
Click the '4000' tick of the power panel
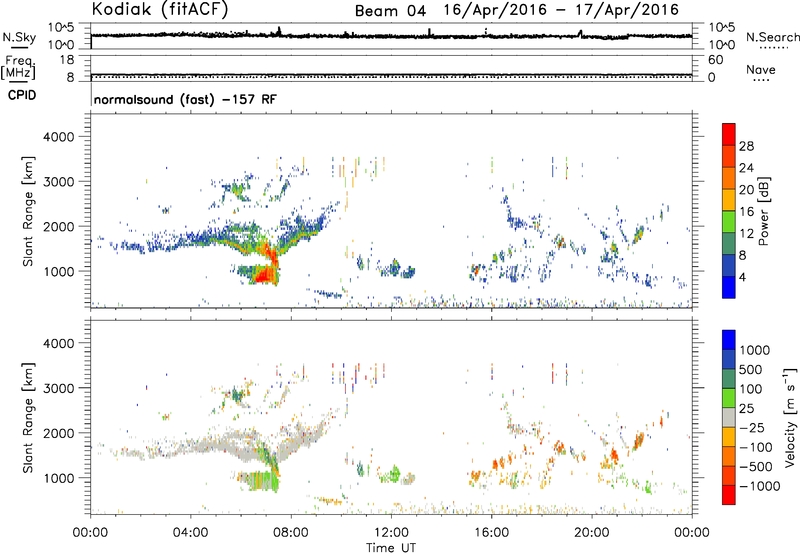point(58,137)
